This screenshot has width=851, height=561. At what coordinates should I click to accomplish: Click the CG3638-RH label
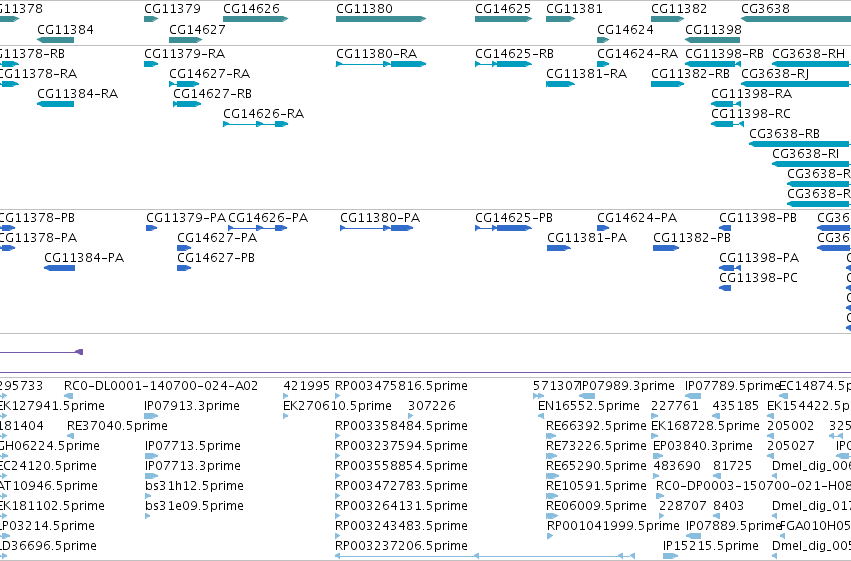click(x=809, y=54)
